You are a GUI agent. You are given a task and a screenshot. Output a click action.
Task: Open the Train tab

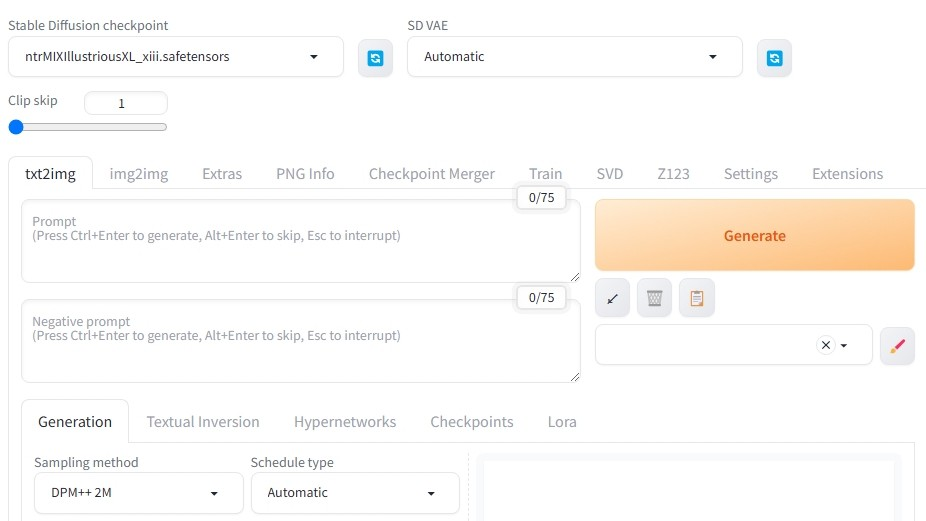pos(546,174)
